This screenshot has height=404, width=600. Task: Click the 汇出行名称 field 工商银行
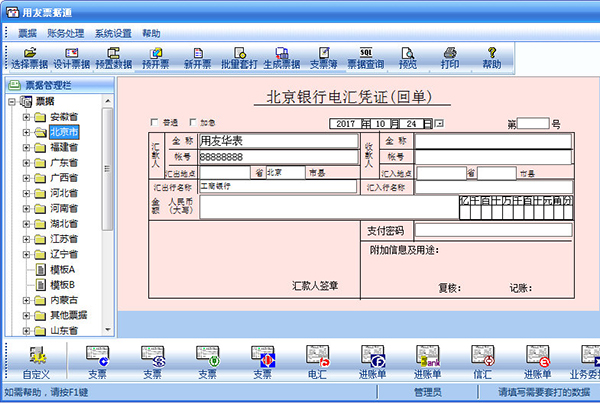pos(278,186)
